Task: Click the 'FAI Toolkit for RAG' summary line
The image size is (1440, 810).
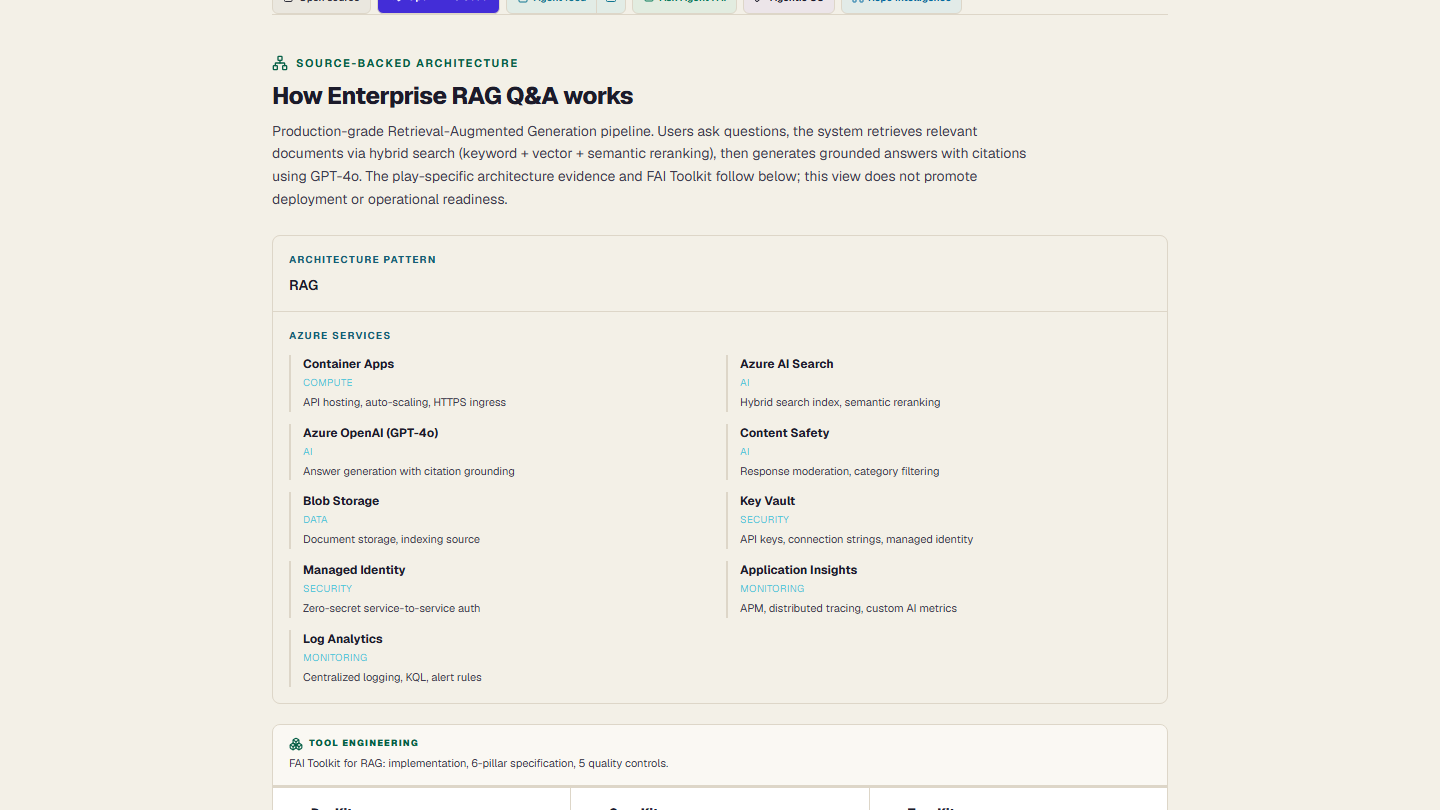Action: (x=479, y=763)
